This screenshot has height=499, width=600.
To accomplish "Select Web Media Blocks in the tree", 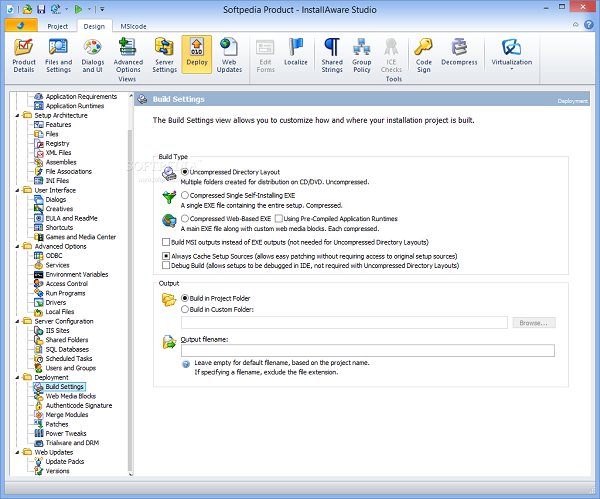I will click(x=69, y=396).
